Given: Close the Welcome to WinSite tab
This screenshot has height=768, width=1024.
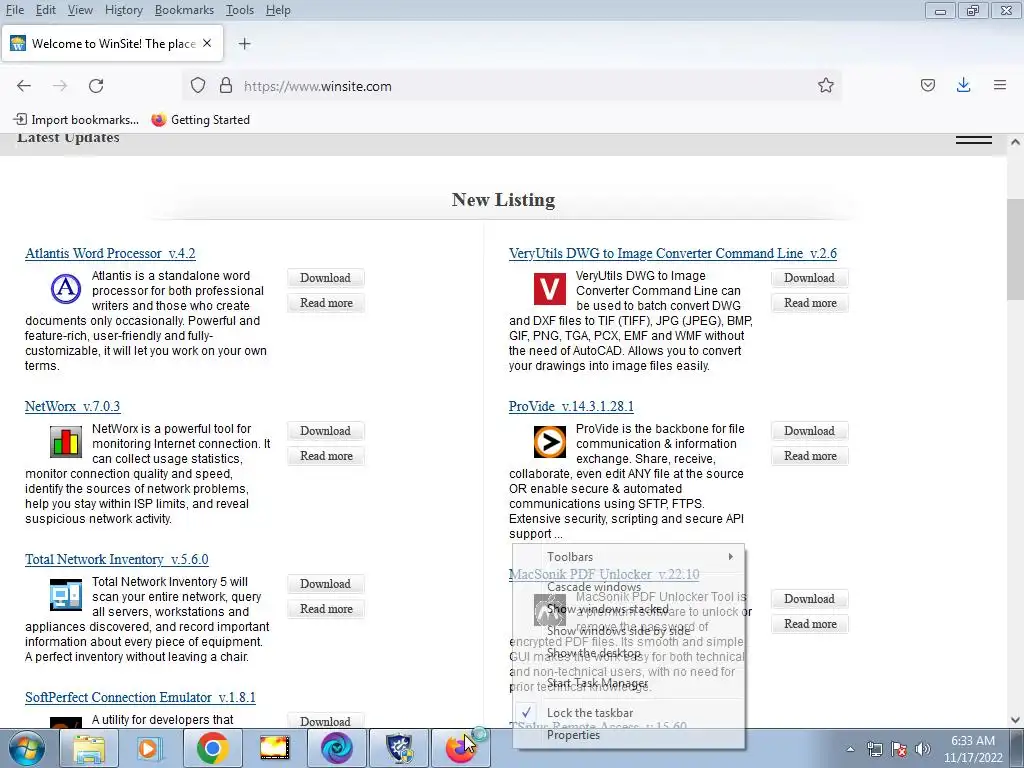Looking at the screenshot, I should coord(207,43).
